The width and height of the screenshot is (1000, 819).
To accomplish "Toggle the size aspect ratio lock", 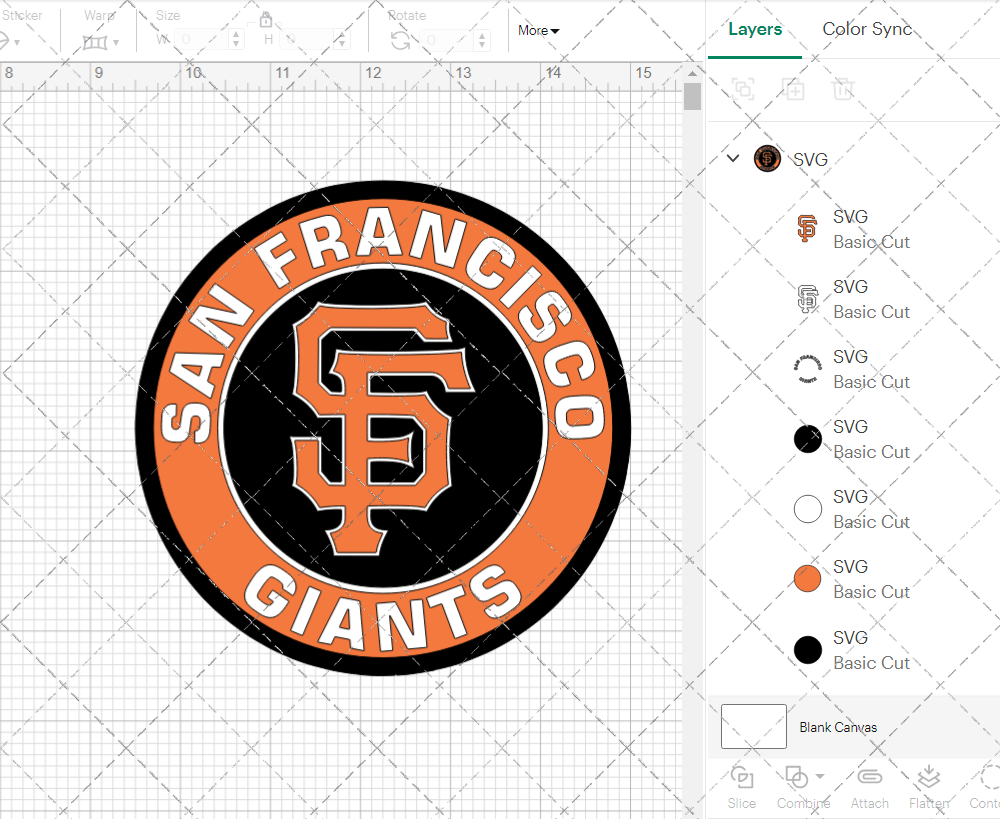I will (x=266, y=20).
